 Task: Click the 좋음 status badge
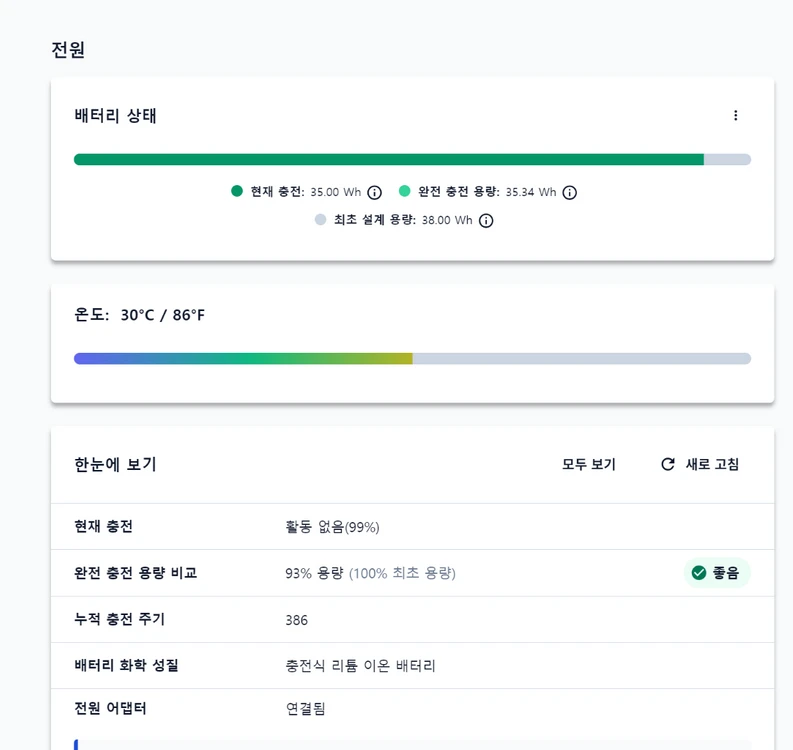pos(717,573)
